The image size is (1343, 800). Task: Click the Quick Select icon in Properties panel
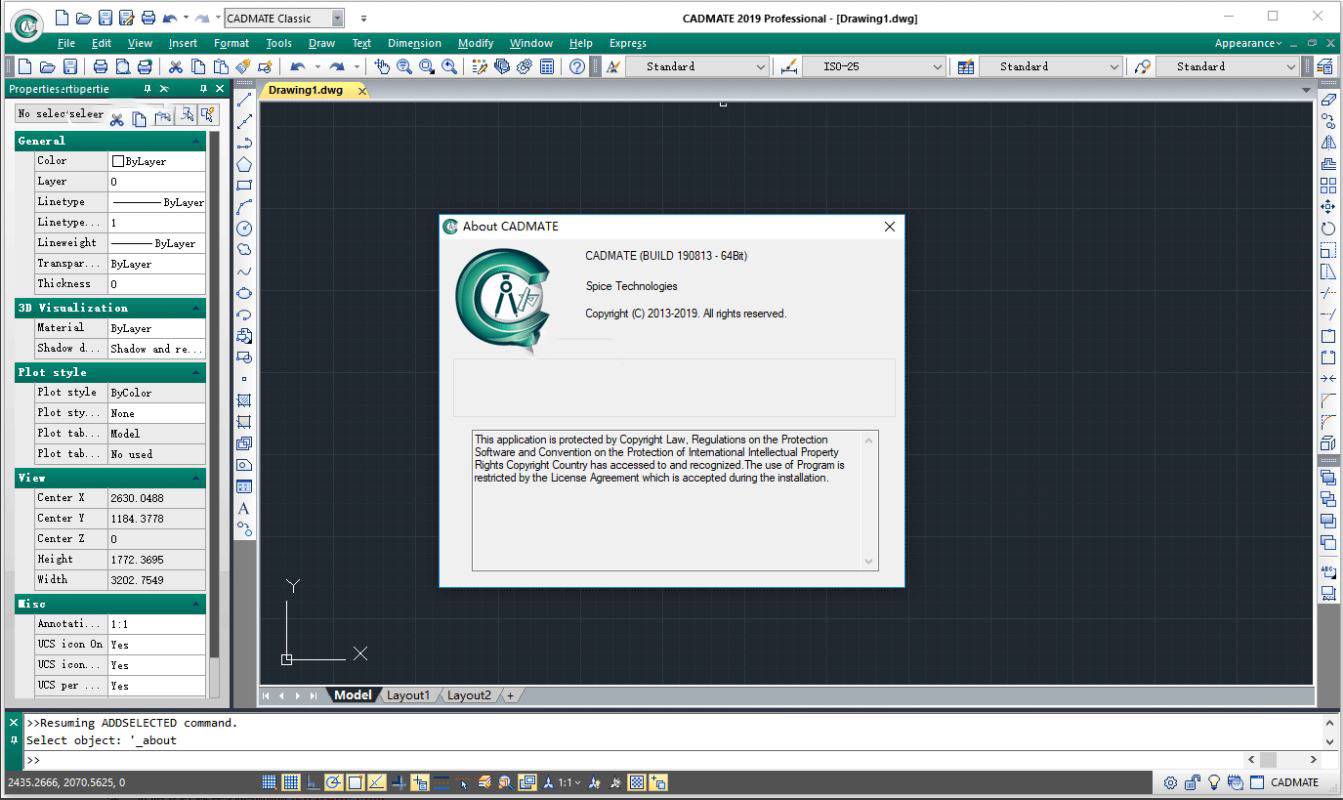point(208,115)
